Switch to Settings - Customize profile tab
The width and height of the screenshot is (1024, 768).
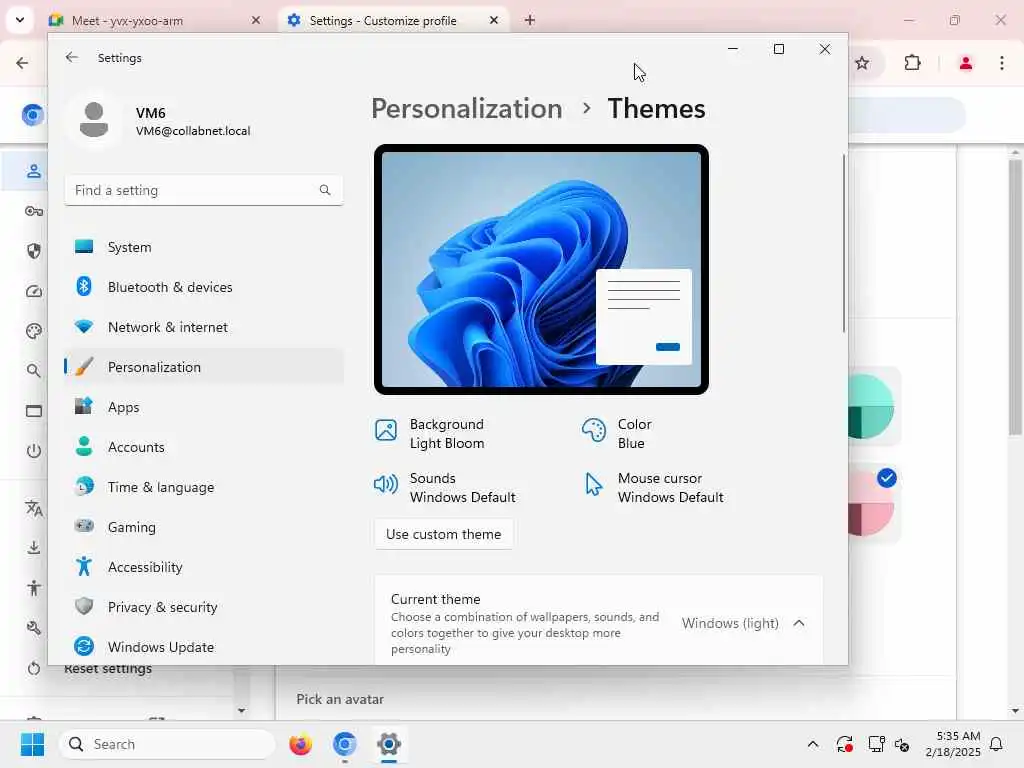[392, 20]
